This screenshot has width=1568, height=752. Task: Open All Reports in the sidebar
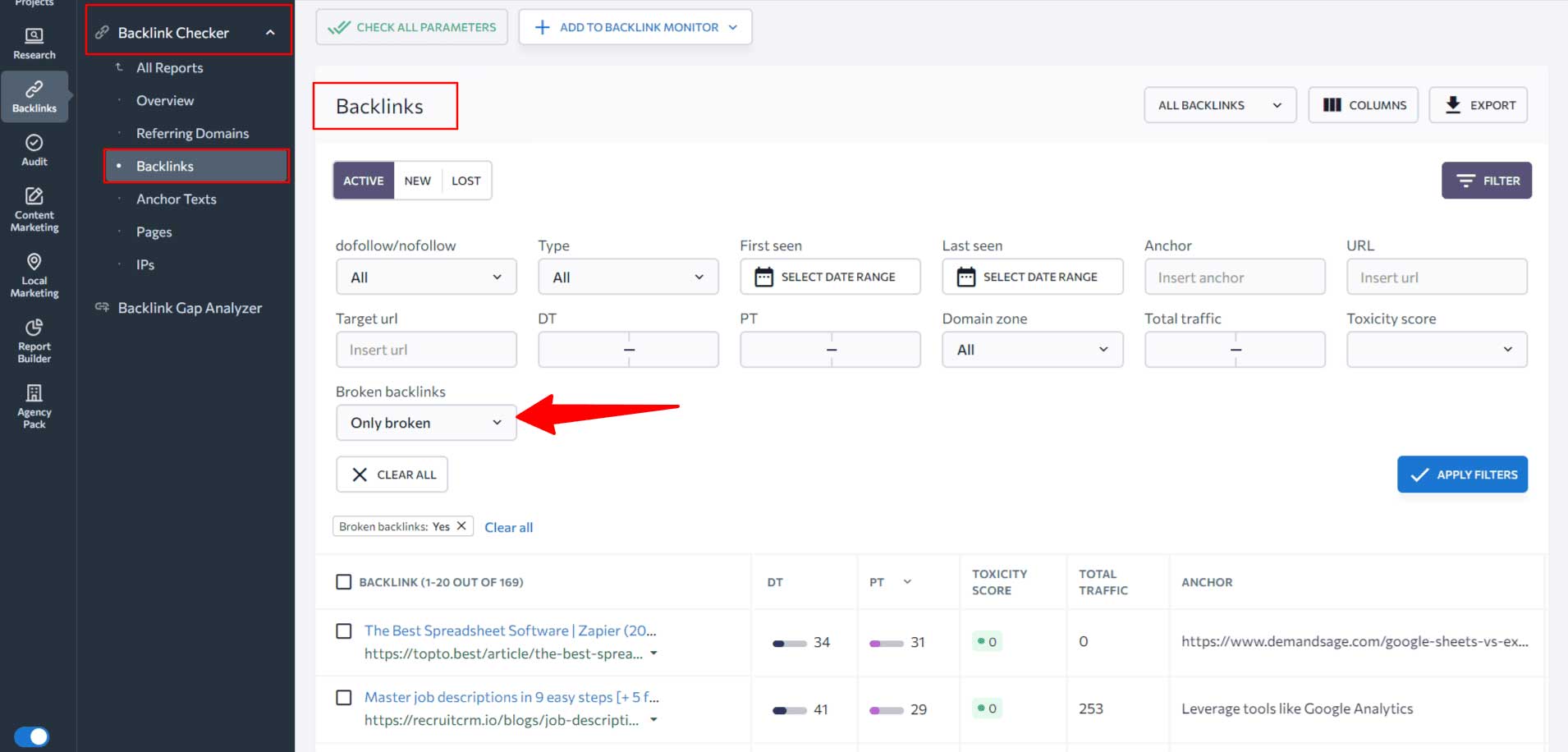coord(169,67)
